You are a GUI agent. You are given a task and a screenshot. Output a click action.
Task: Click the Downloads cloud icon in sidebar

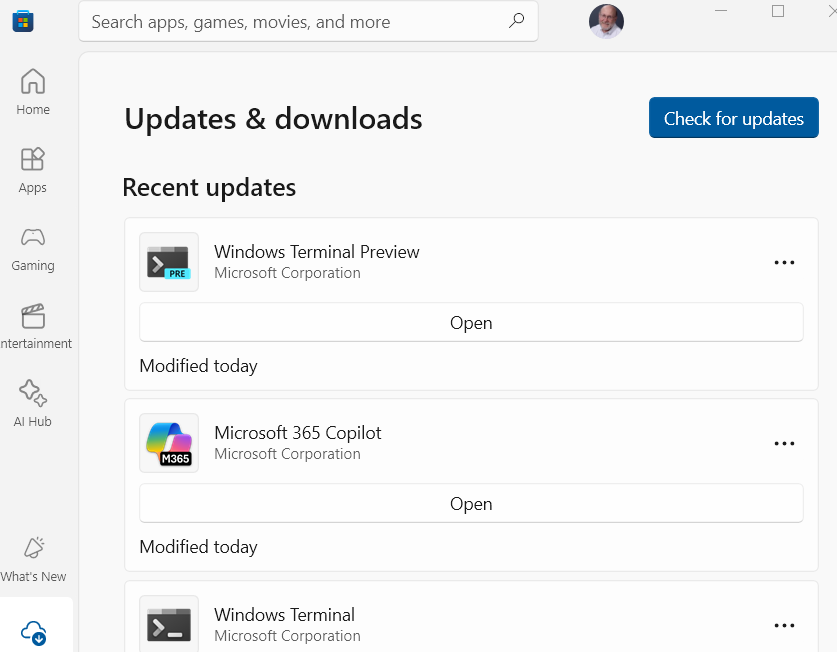[34, 633]
